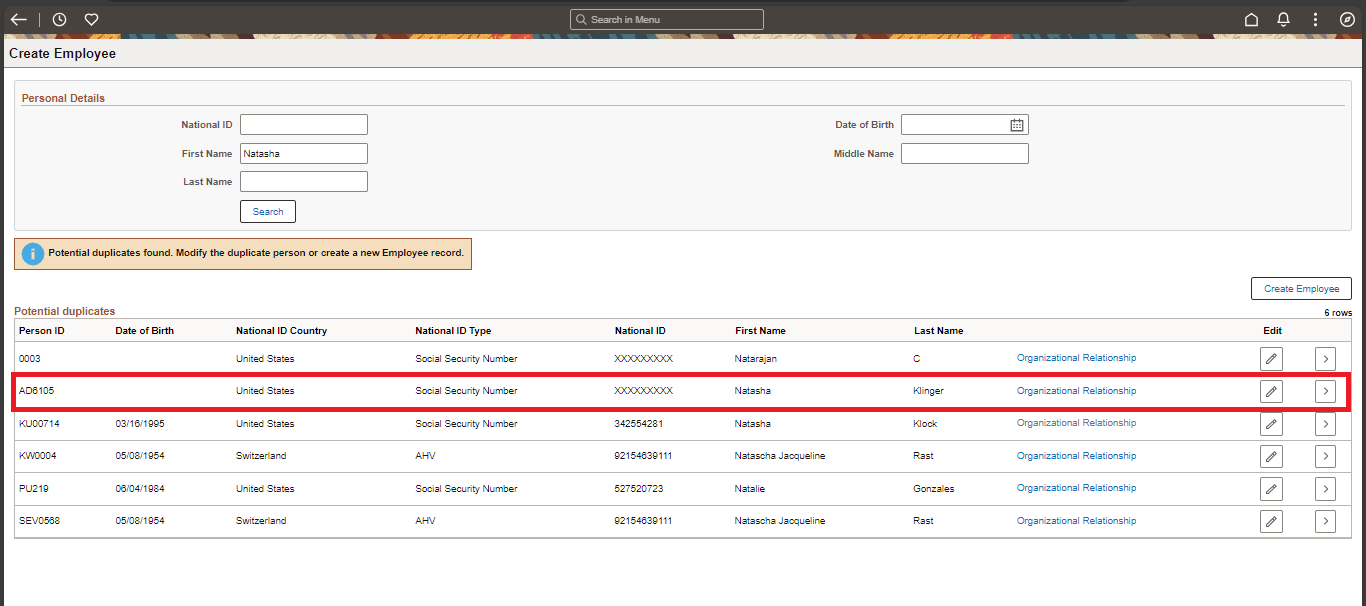Click the Last Name input field
Screen dimensions: 1366x606
(x=303, y=181)
